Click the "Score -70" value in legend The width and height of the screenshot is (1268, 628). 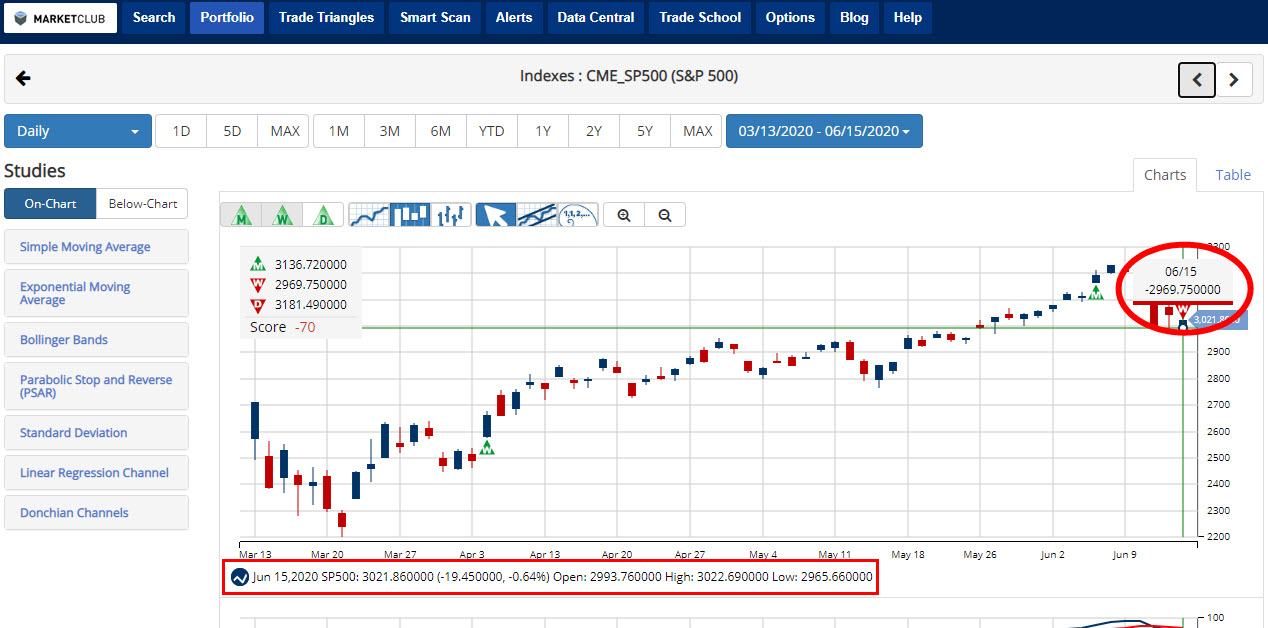click(283, 327)
